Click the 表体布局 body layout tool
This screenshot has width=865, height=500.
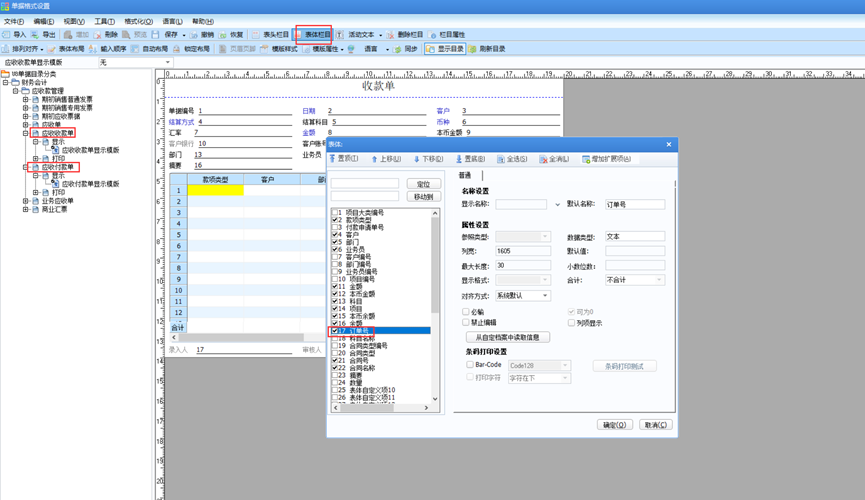pyautogui.click(x=66, y=49)
